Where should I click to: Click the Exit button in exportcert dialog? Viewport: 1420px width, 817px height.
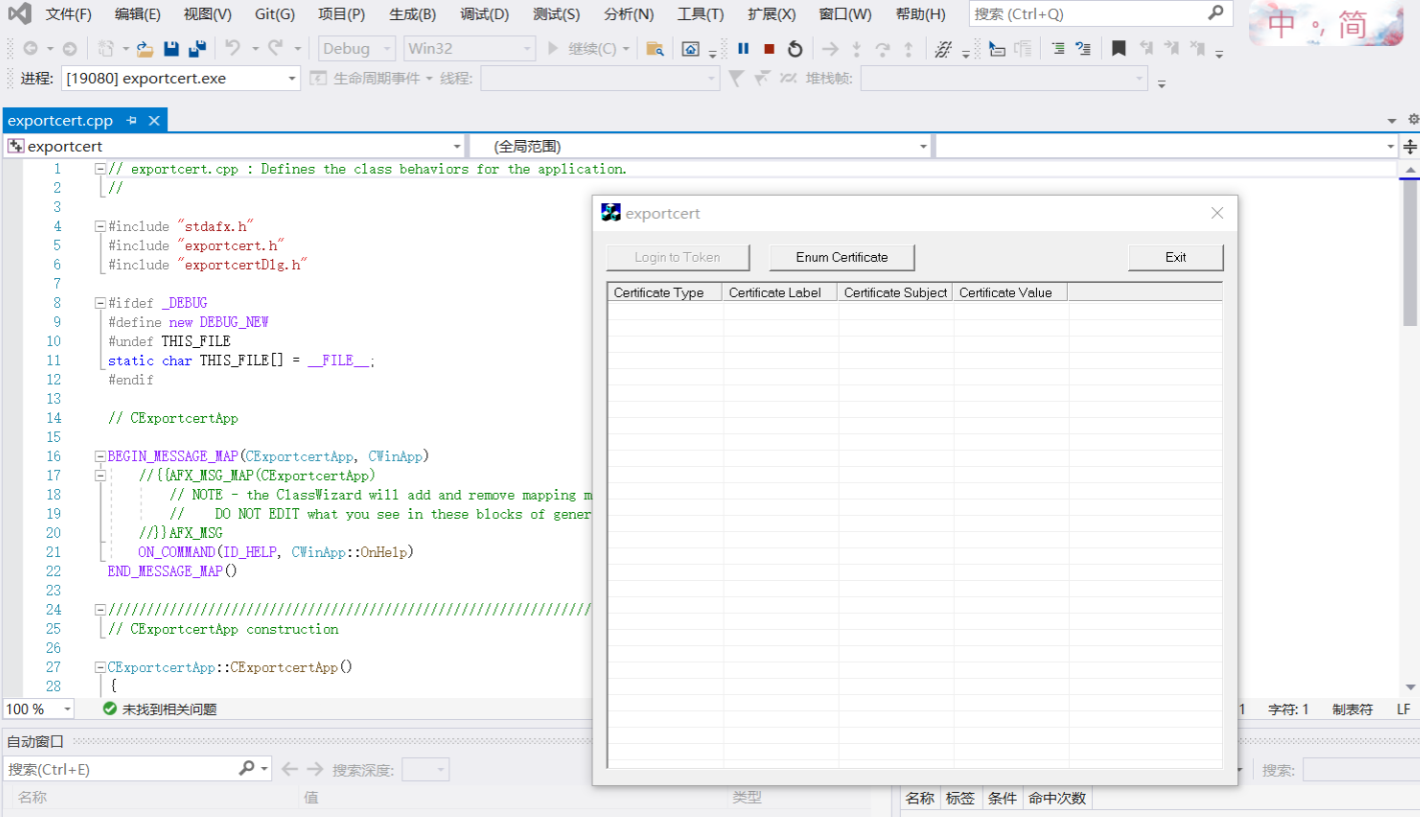click(1175, 257)
